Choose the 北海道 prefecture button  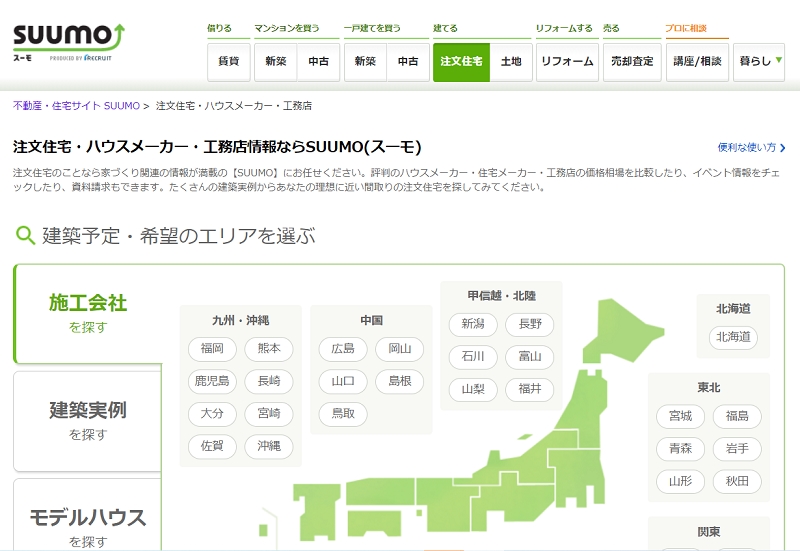point(733,337)
